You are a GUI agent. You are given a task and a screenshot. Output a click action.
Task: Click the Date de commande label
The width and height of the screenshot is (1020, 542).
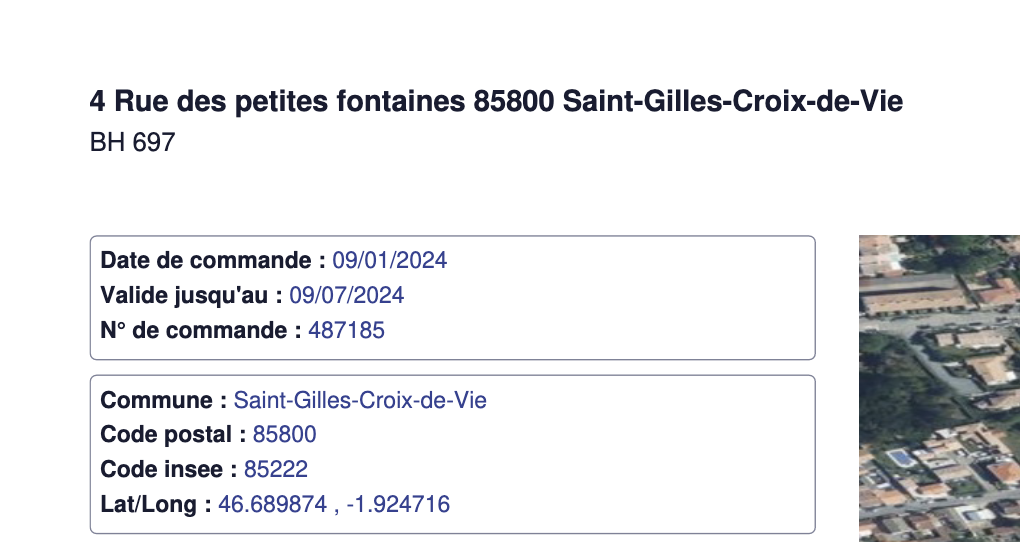(213, 260)
